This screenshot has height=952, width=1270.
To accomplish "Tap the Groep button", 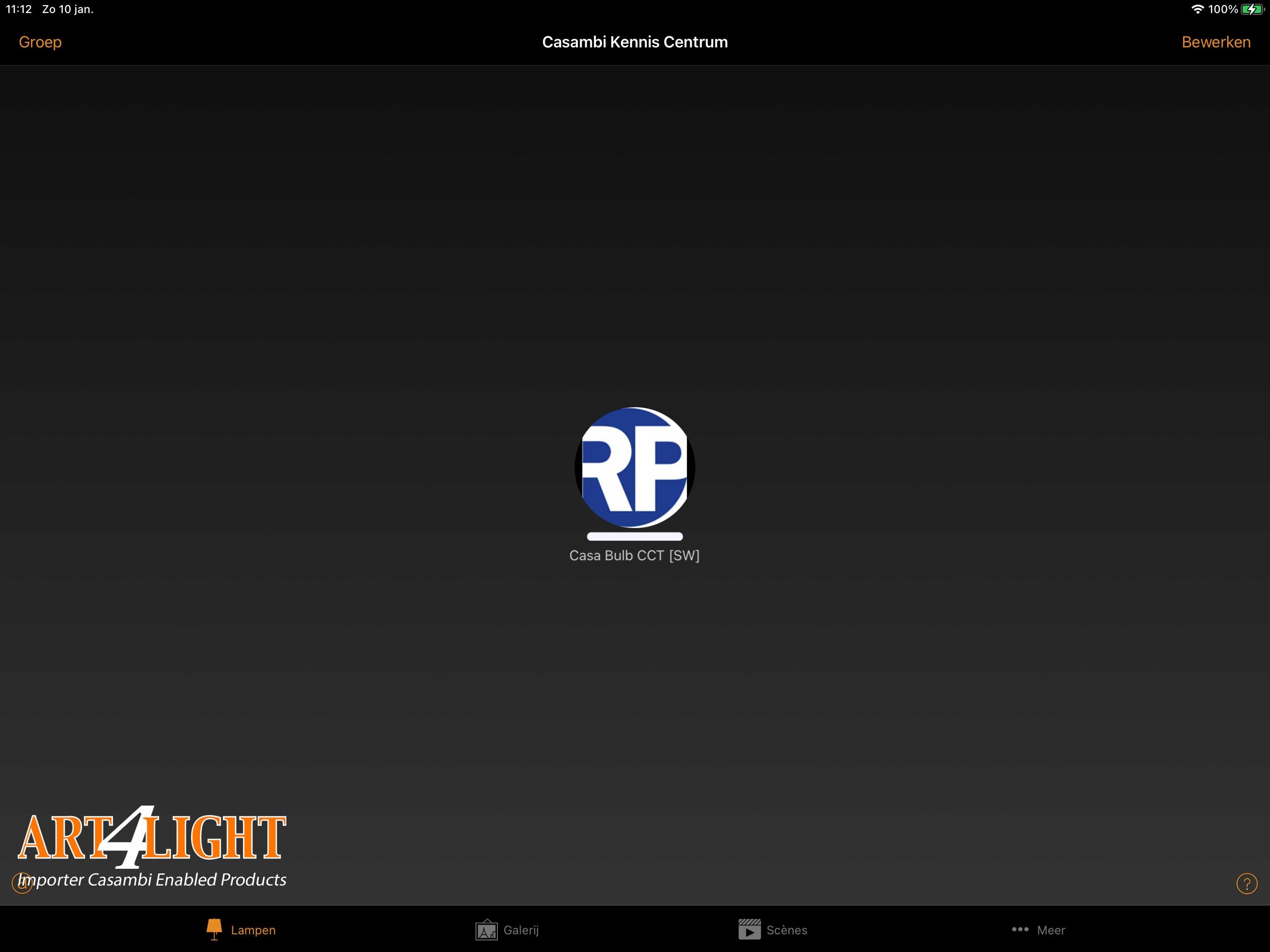I will [x=40, y=42].
